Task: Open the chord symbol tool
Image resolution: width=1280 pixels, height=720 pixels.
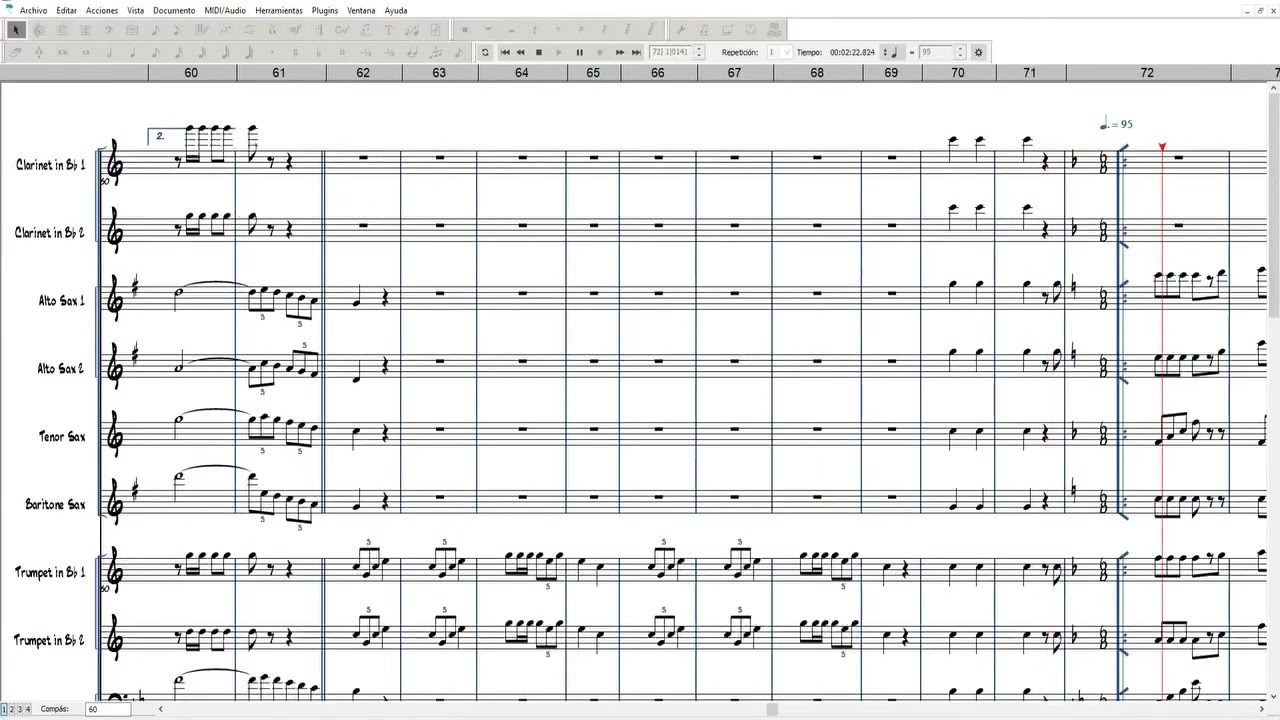Action: point(342,30)
